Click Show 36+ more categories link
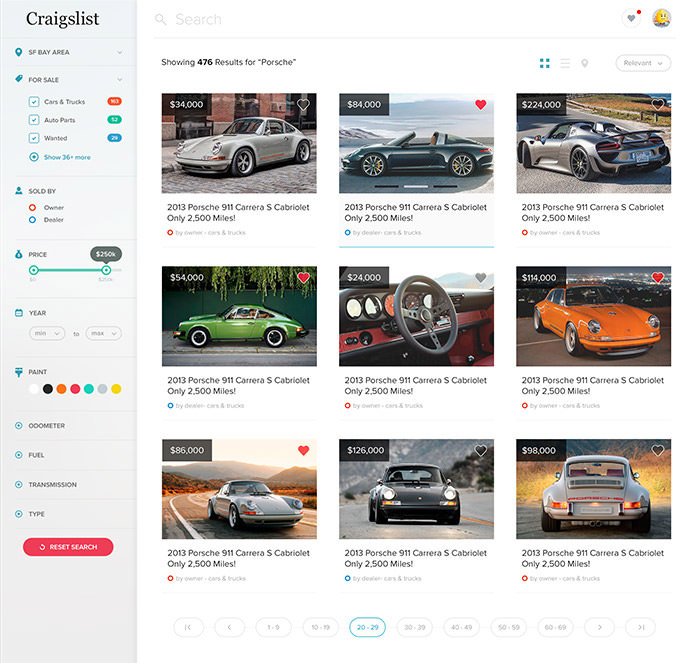The height and width of the screenshot is (663, 700). (67, 157)
